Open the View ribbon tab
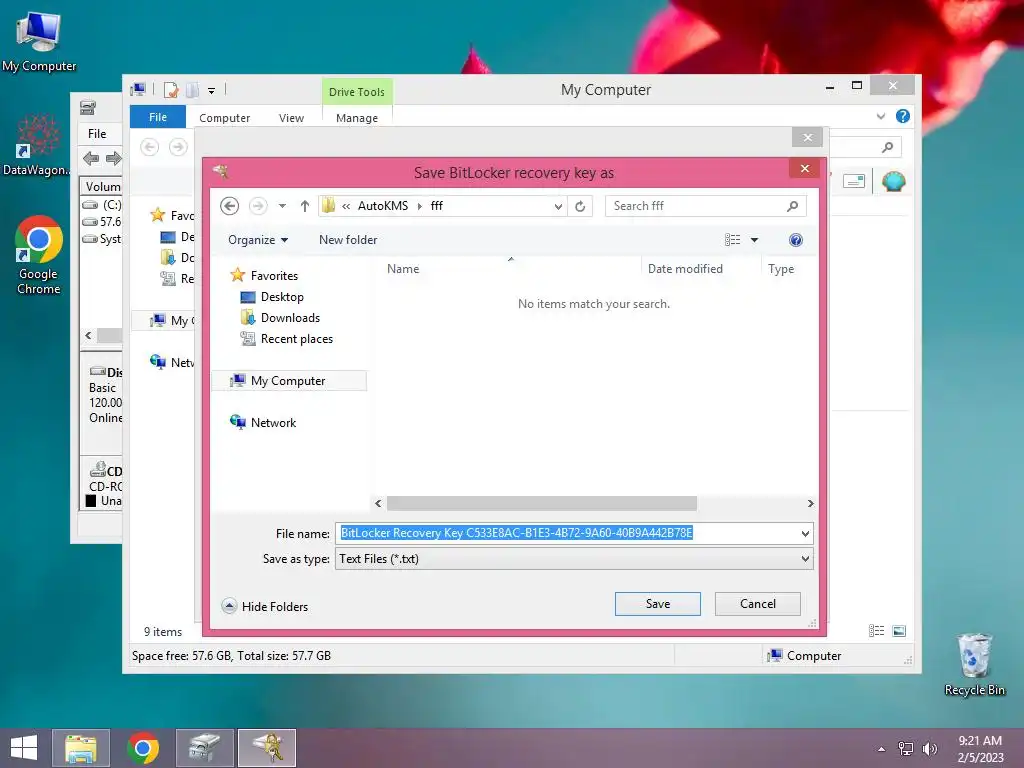 tap(291, 118)
